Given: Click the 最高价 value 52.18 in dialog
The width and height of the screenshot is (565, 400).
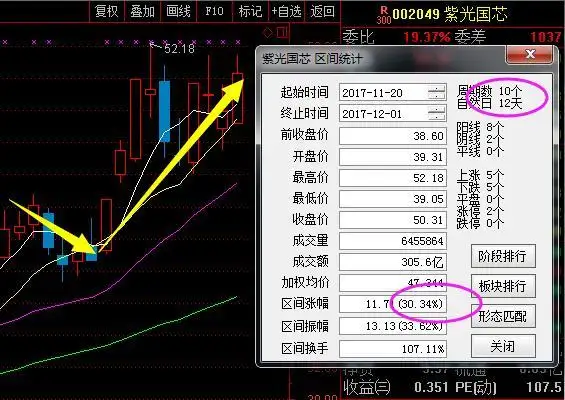Looking at the screenshot, I should click(393, 178).
